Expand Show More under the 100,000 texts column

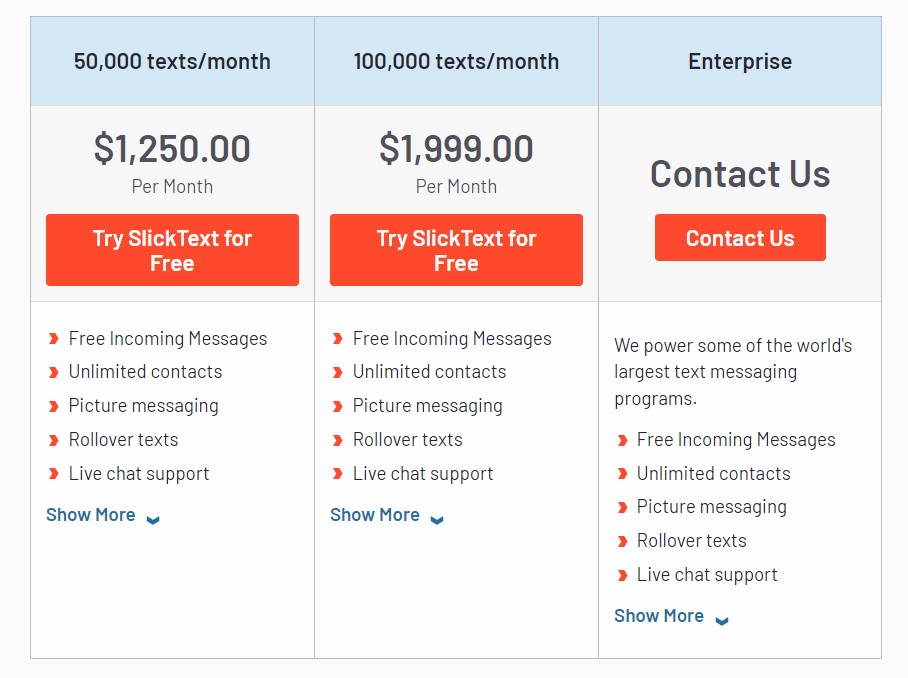(x=375, y=514)
